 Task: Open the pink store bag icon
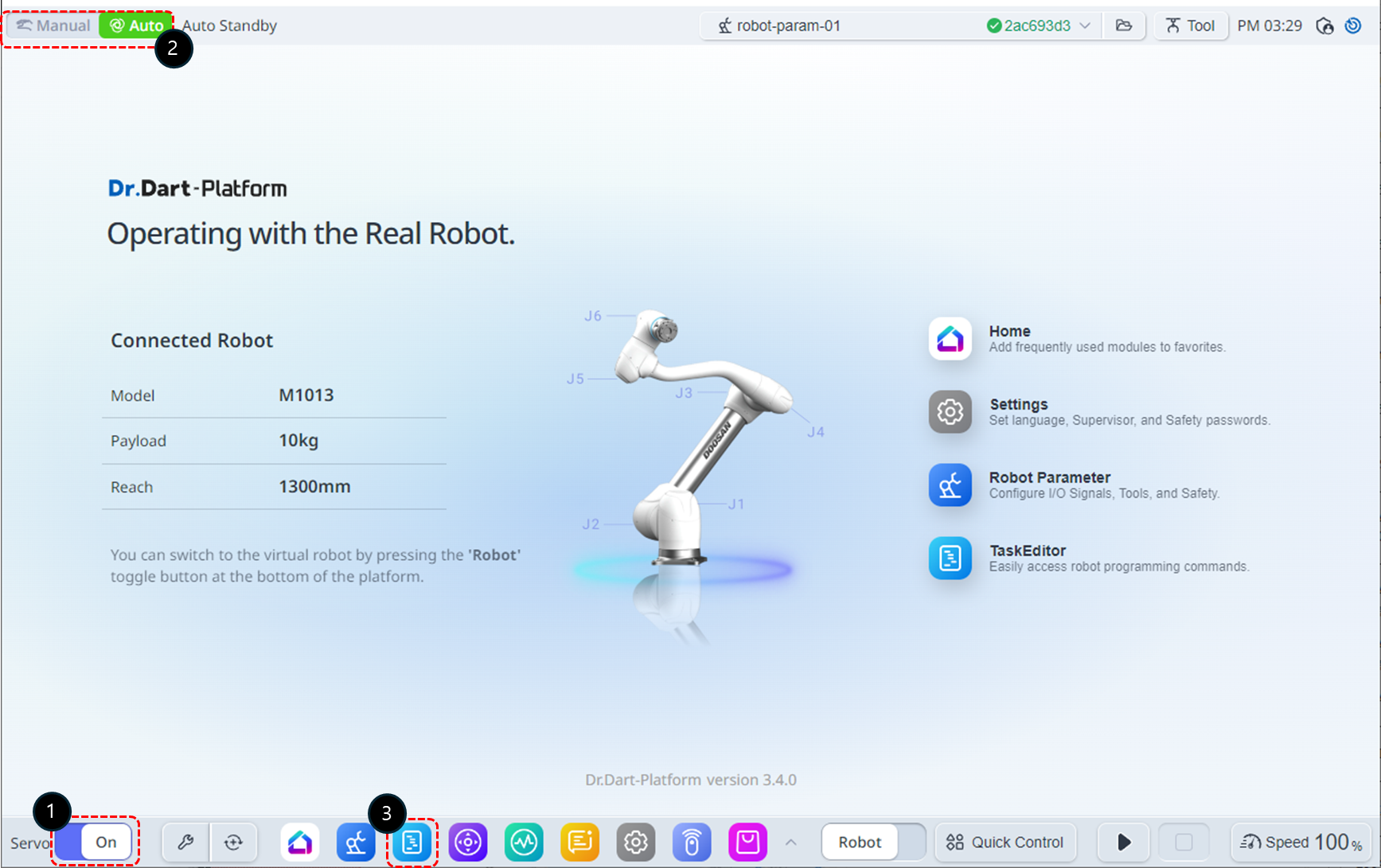coord(747,842)
